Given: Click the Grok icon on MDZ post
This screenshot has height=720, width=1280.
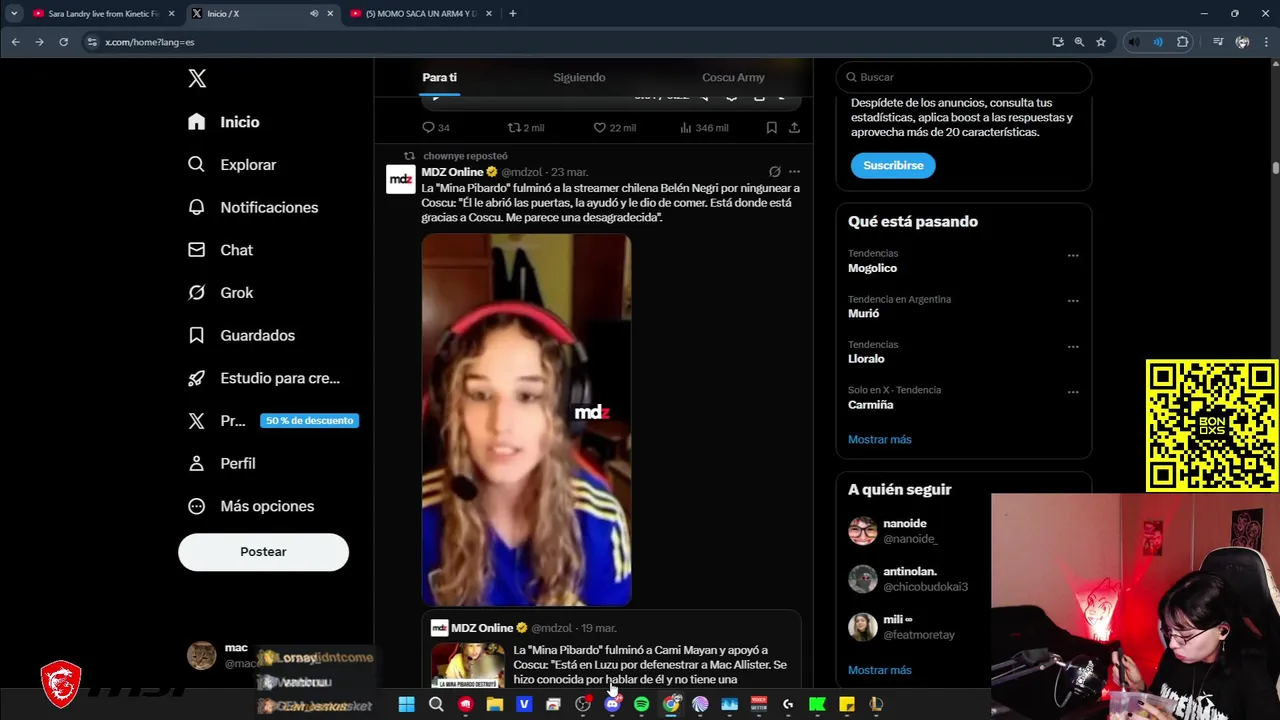Looking at the screenshot, I should pos(774,172).
